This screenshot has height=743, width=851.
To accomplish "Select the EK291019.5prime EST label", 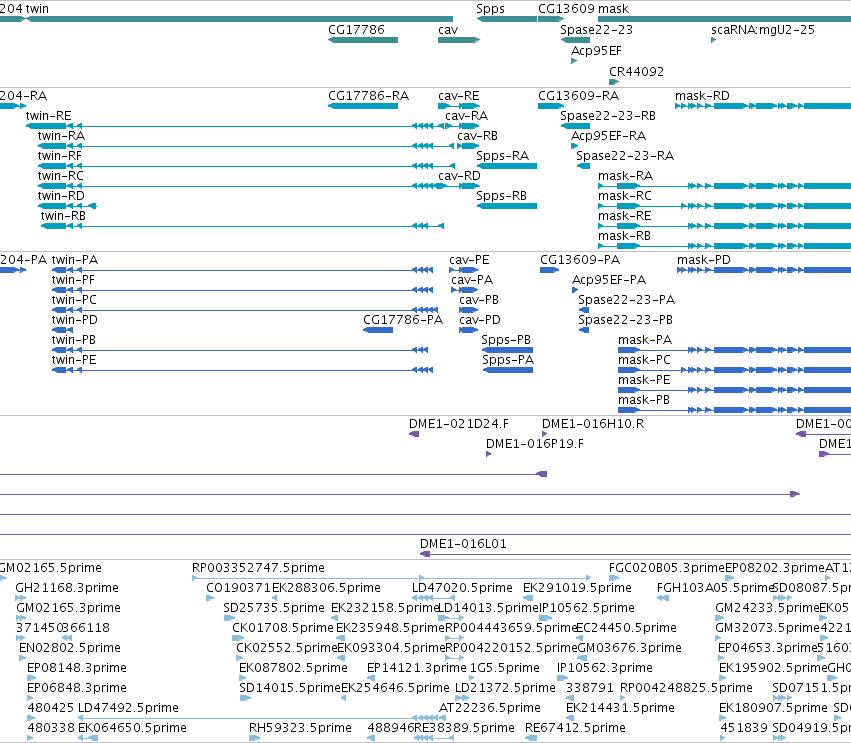I will pyautogui.click(x=577, y=588).
